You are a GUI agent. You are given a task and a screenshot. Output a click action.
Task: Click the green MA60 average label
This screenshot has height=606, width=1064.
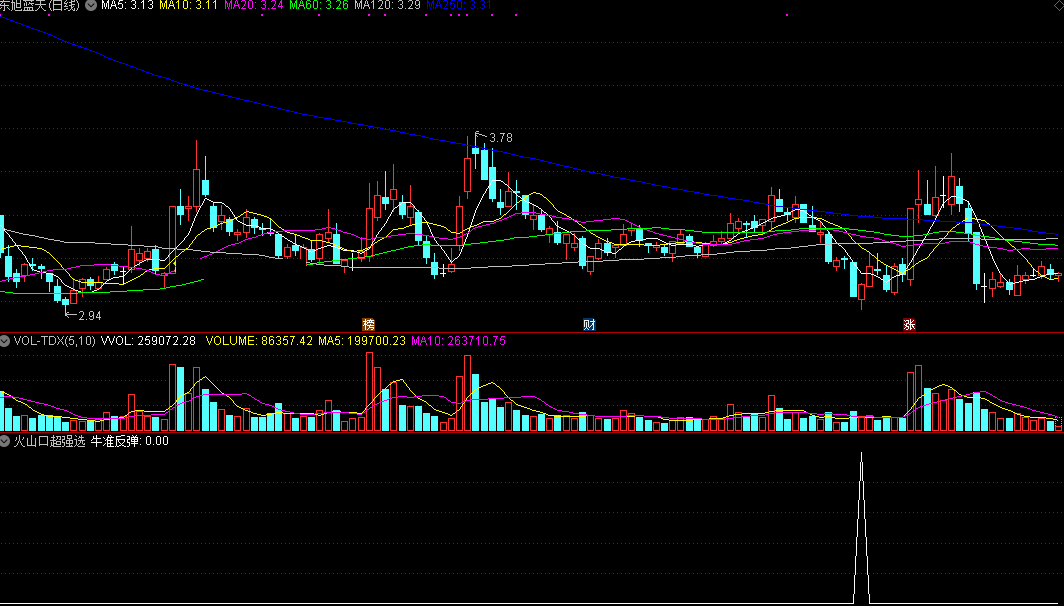[x=320, y=6]
